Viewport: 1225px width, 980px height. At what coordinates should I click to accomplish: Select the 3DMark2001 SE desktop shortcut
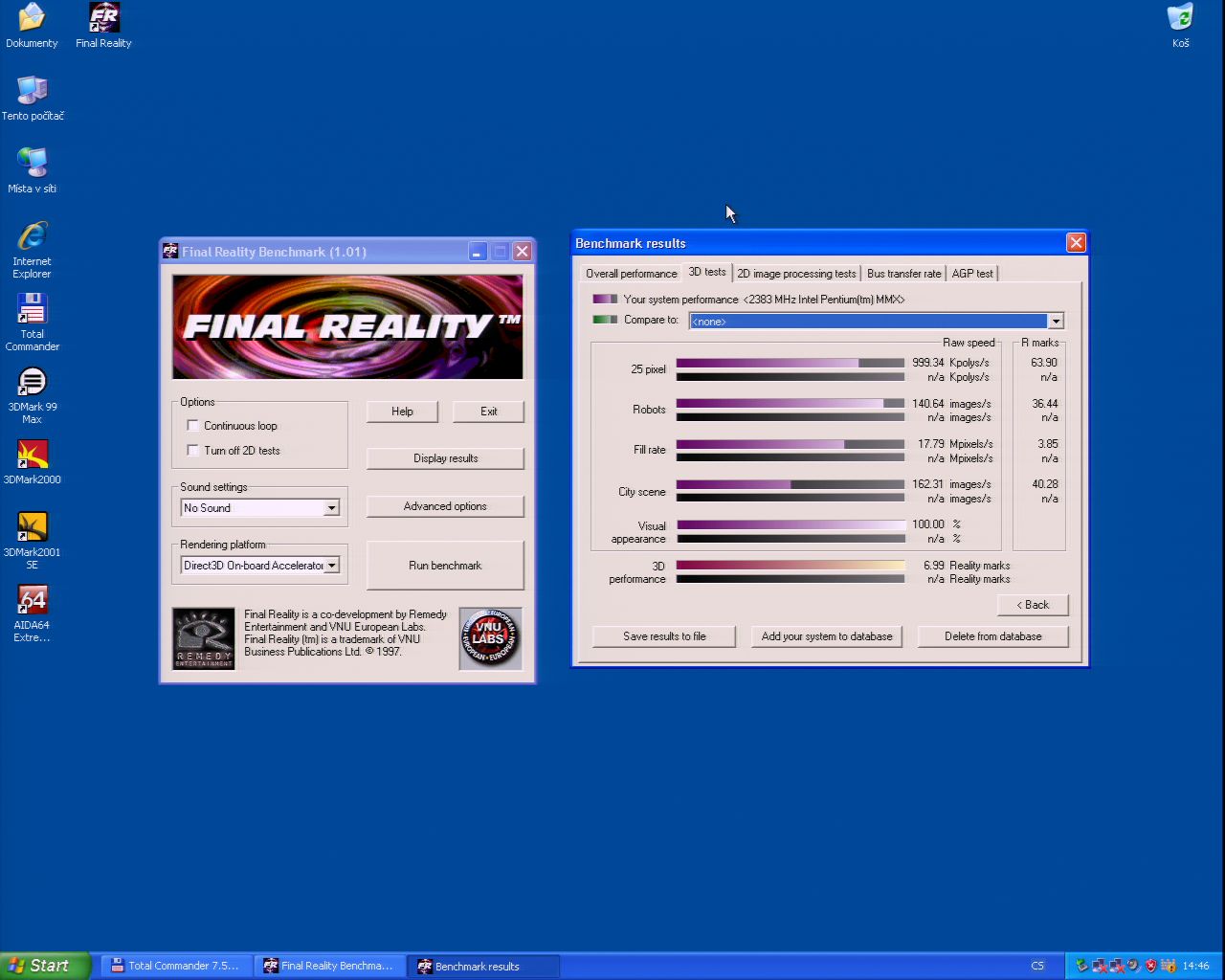(33, 541)
